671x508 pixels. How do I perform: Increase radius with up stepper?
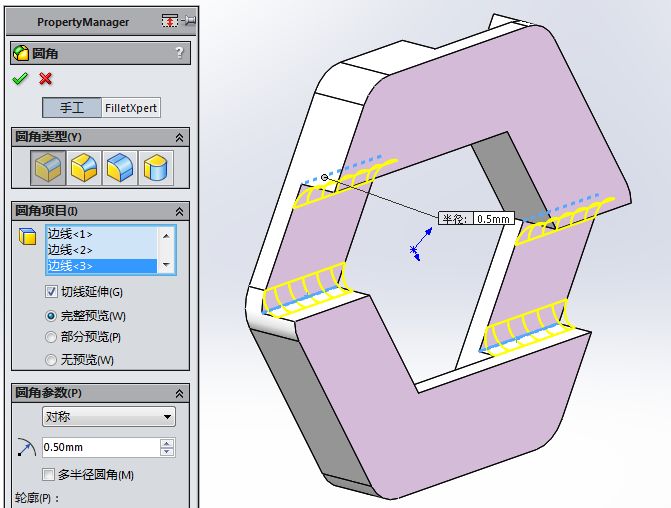[x=167, y=443]
